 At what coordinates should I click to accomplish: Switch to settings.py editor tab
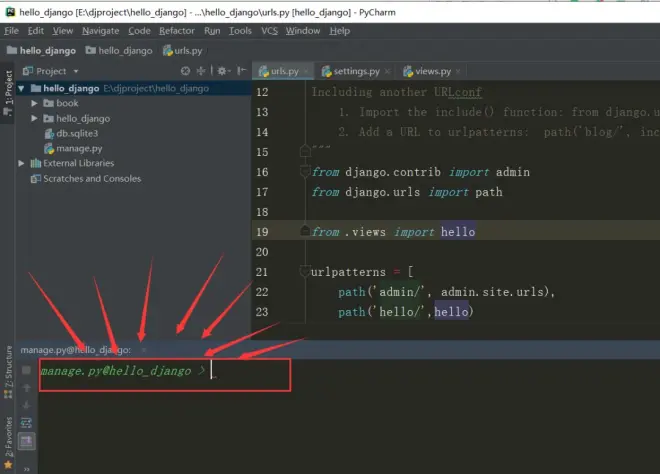(x=356, y=71)
